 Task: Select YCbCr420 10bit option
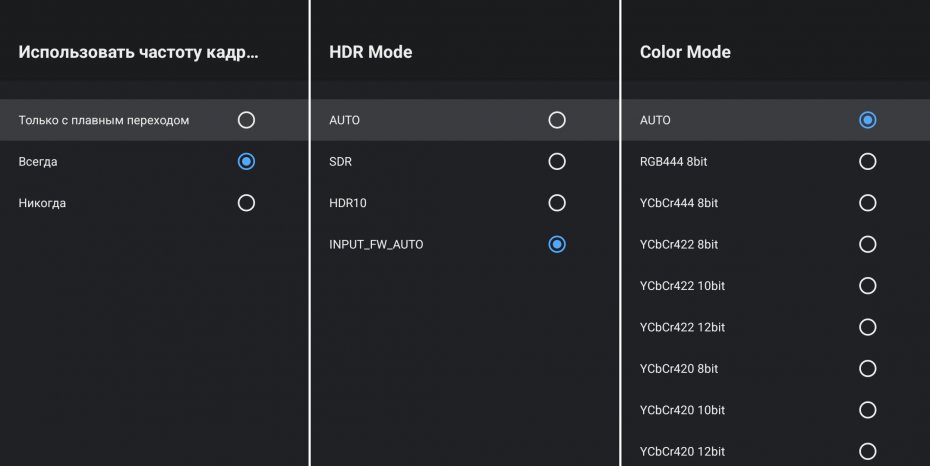(867, 410)
